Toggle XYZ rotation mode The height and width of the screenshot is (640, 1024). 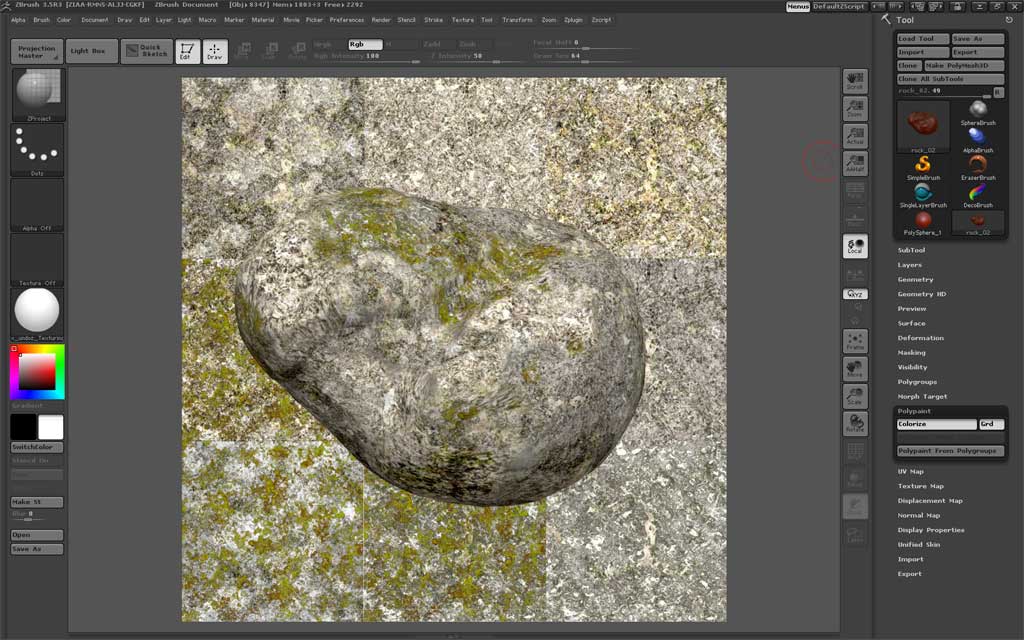pyautogui.click(x=855, y=295)
